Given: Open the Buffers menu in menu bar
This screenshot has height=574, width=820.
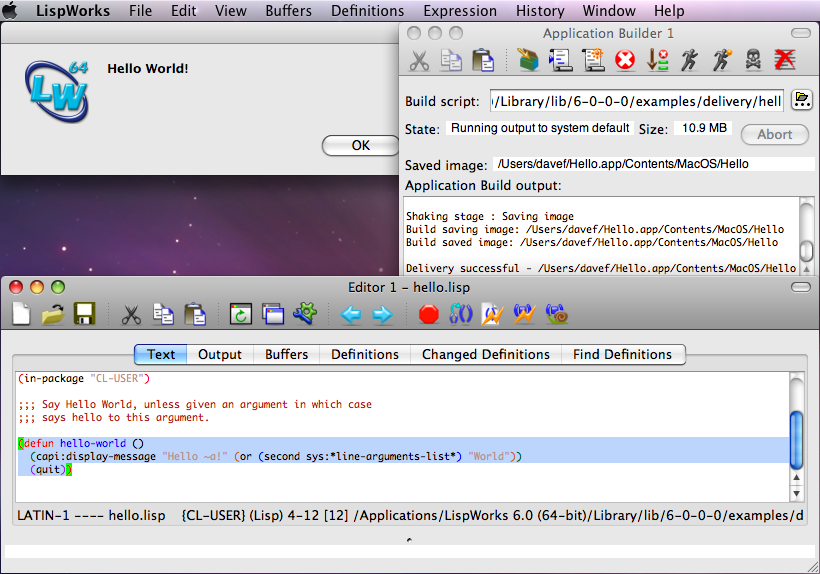Looking at the screenshot, I should coord(288,10).
